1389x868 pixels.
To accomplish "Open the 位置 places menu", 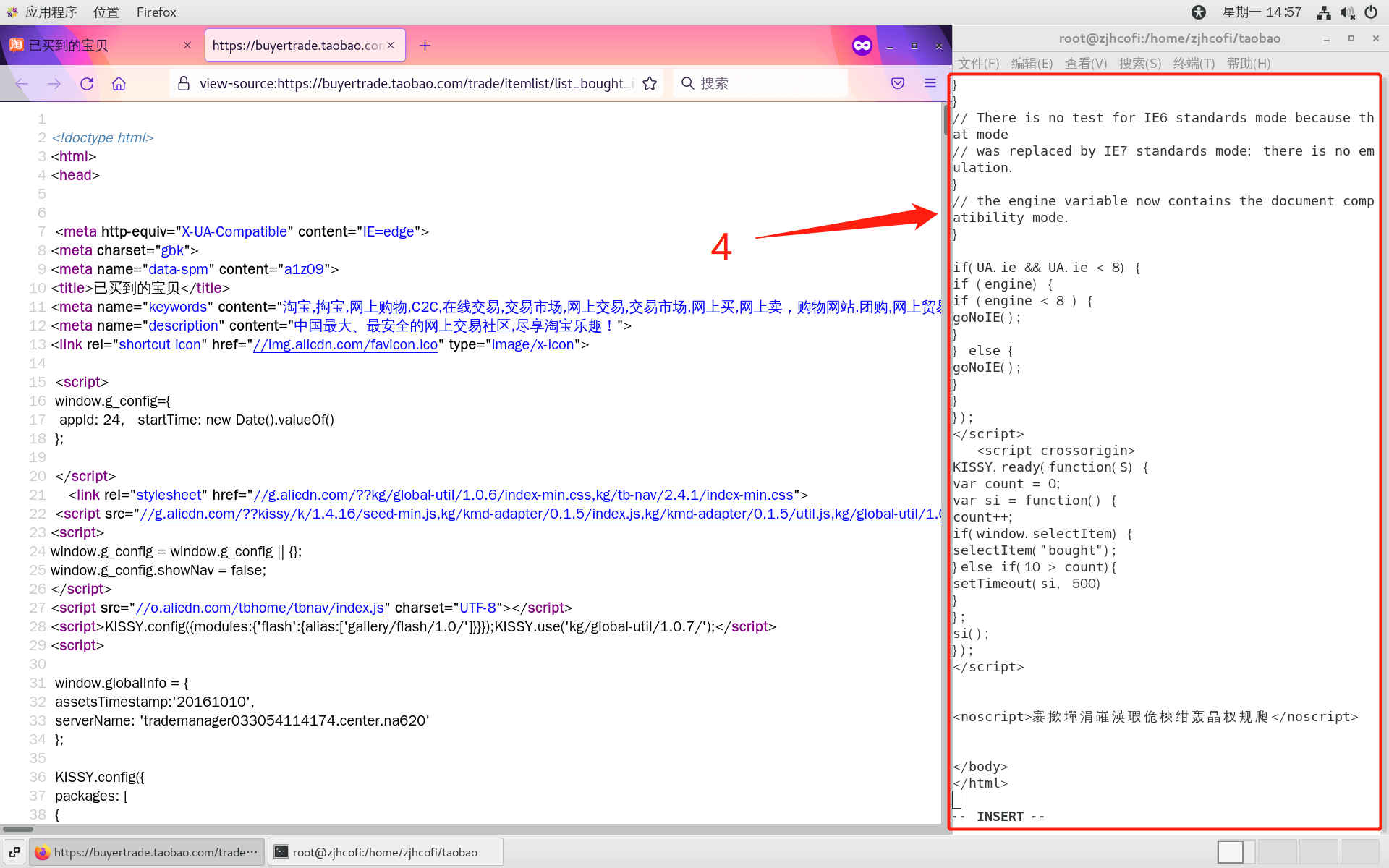I will pos(106,12).
